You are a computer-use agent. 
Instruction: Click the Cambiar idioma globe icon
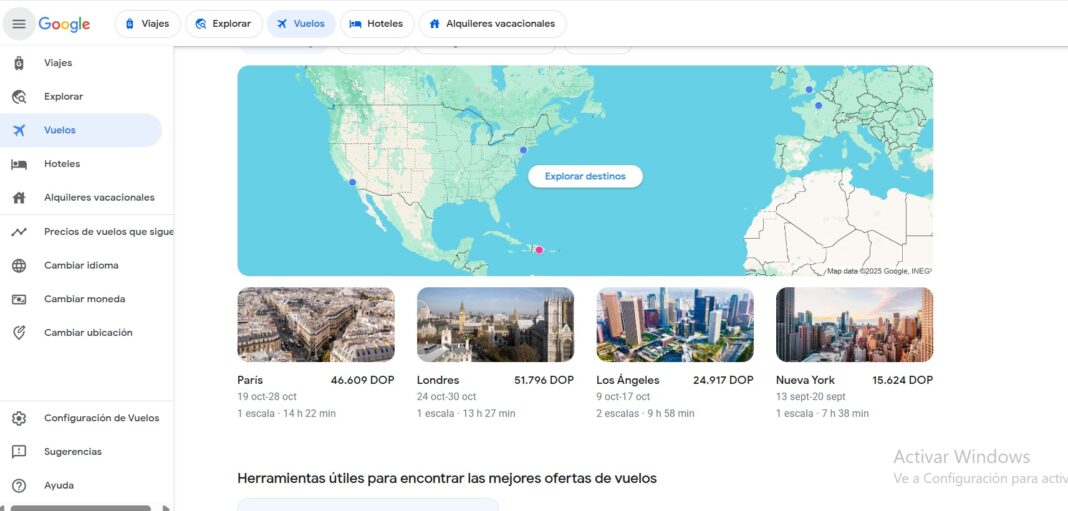pos(19,266)
